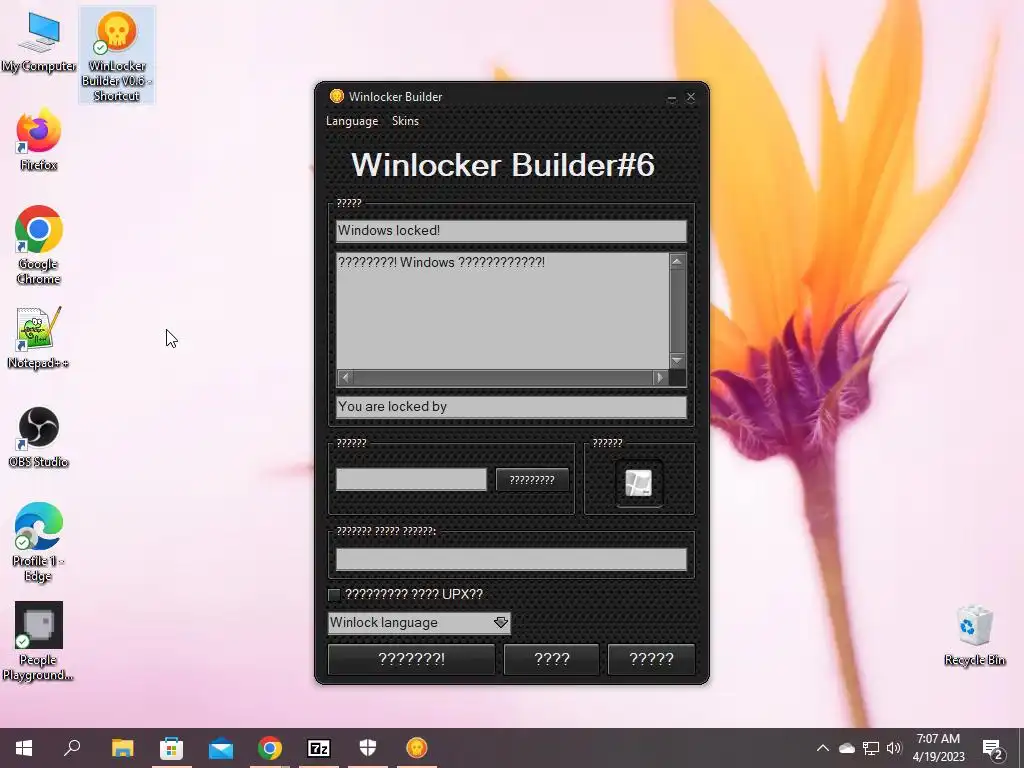Click the 'You are locked by' field
This screenshot has width=1024, height=768.
pos(511,407)
